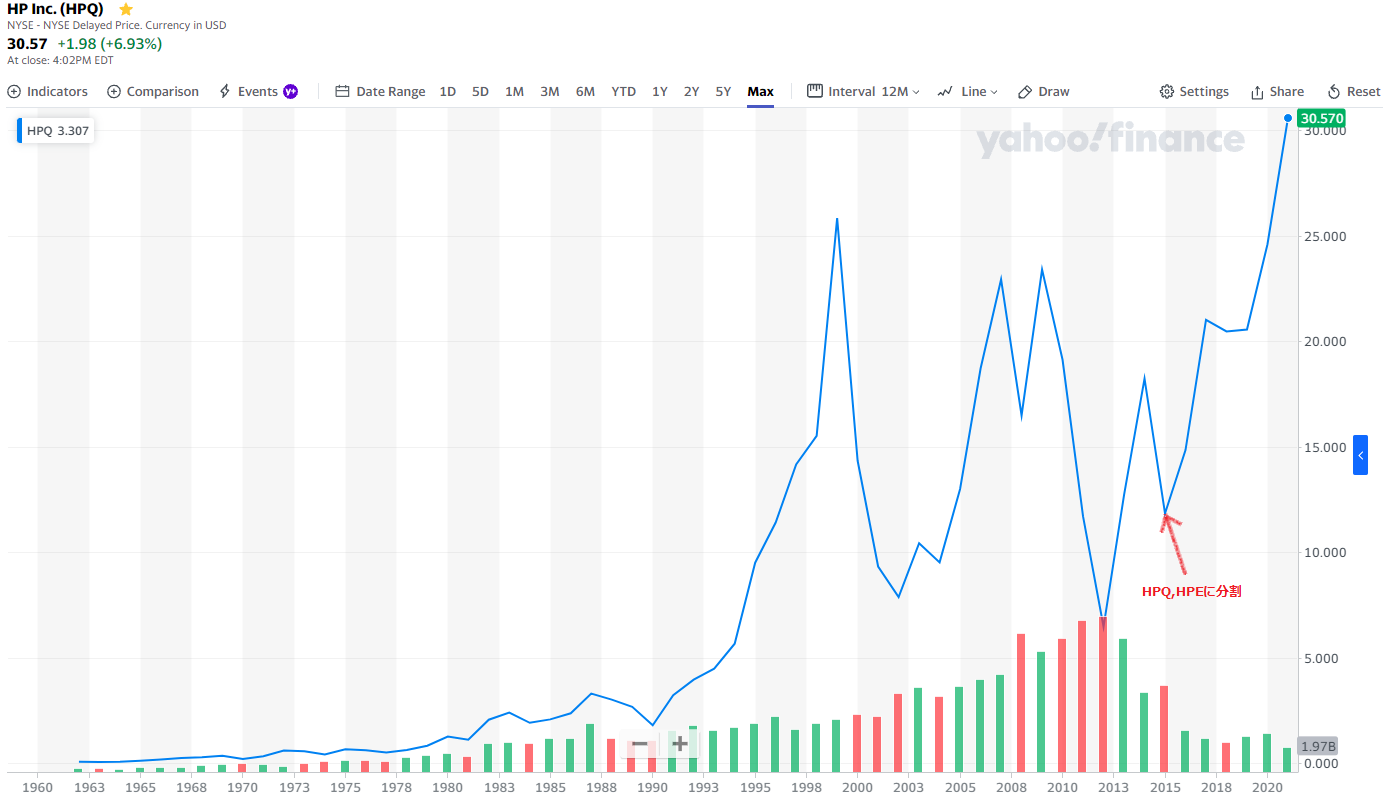Expand the Interval 12M dropdown

tap(863, 91)
